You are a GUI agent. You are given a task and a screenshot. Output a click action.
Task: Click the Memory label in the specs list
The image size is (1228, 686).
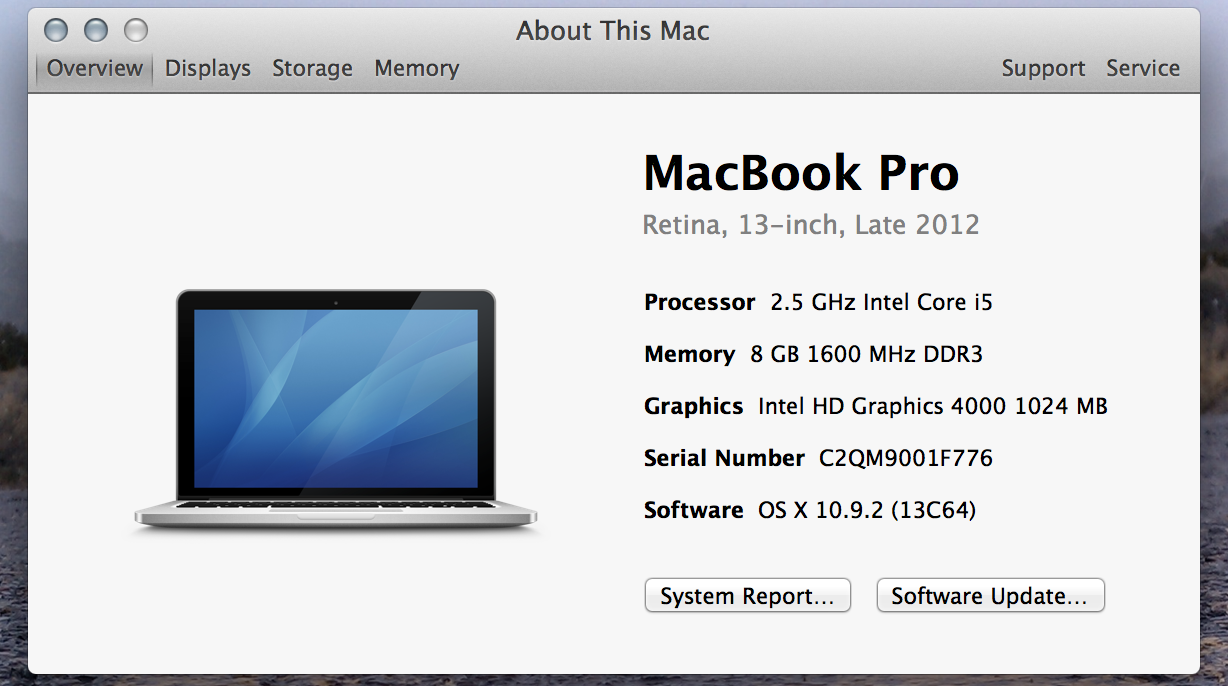690,354
